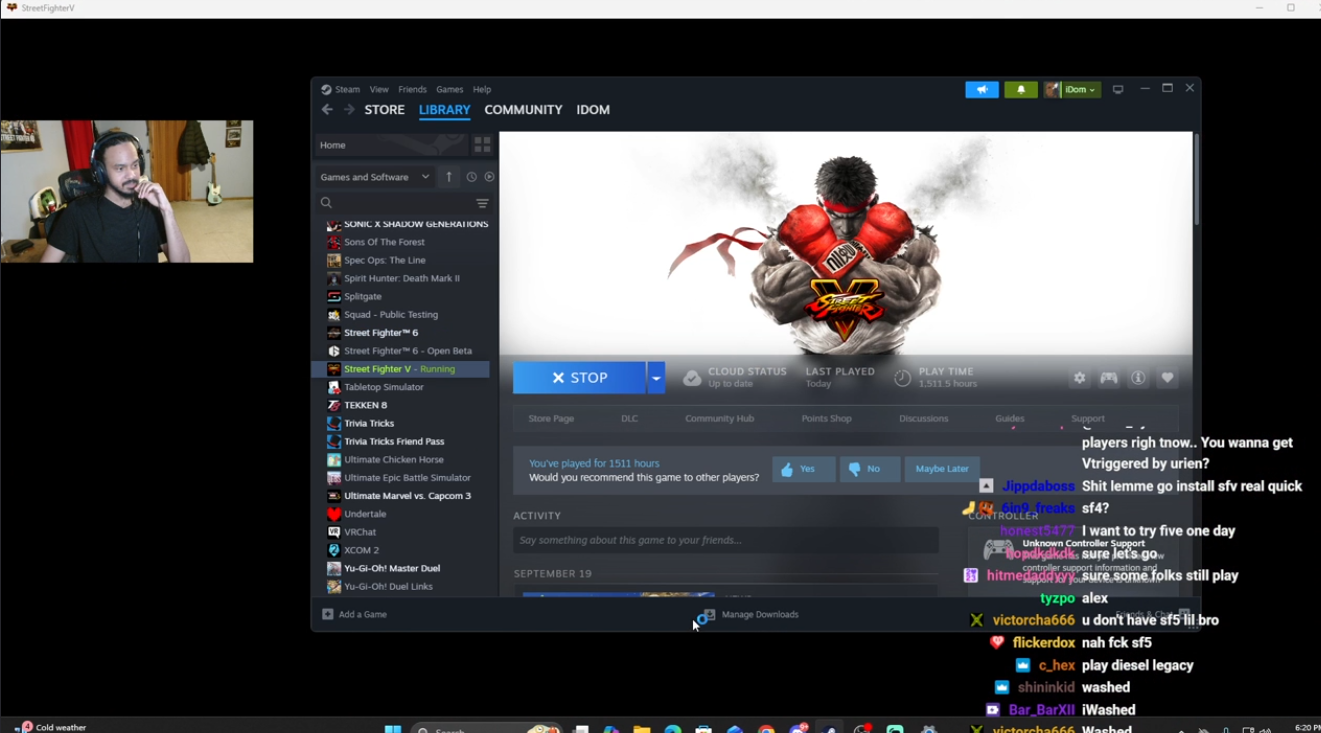This screenshot has height=733, width=1321.
Task: Open the green notifications bell
Action: 1021,89
